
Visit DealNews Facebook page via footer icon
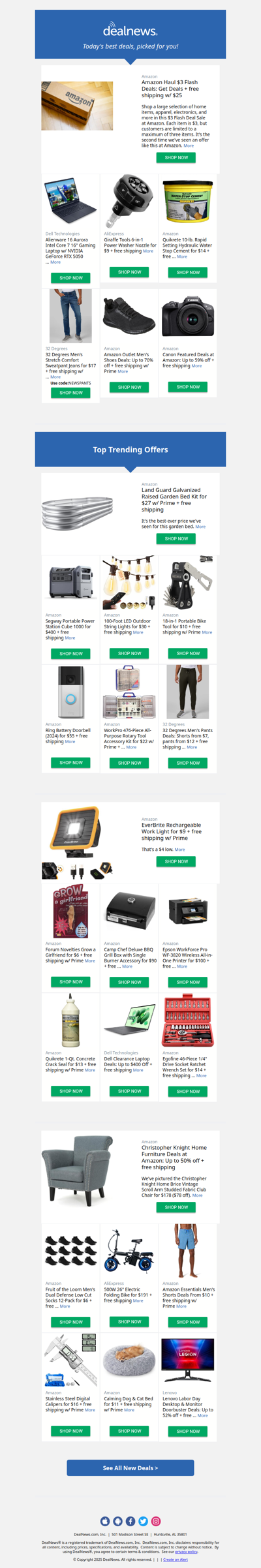(130, 1521)
